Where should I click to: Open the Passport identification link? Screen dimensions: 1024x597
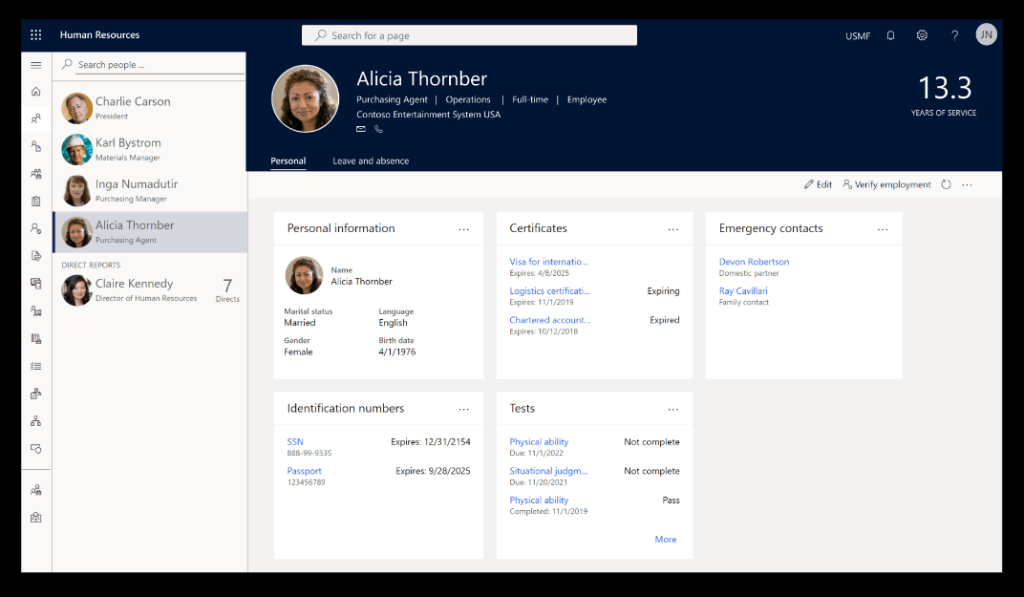coord(304,471)
